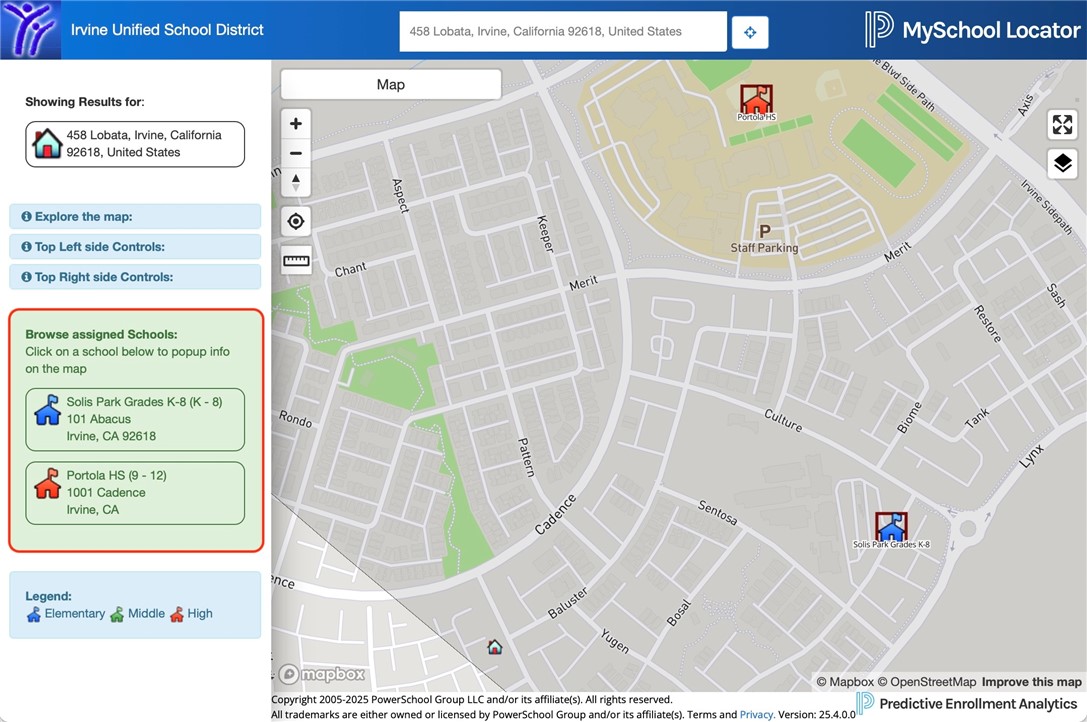
Task: Click the zoom out minus button
Action: 296,154
